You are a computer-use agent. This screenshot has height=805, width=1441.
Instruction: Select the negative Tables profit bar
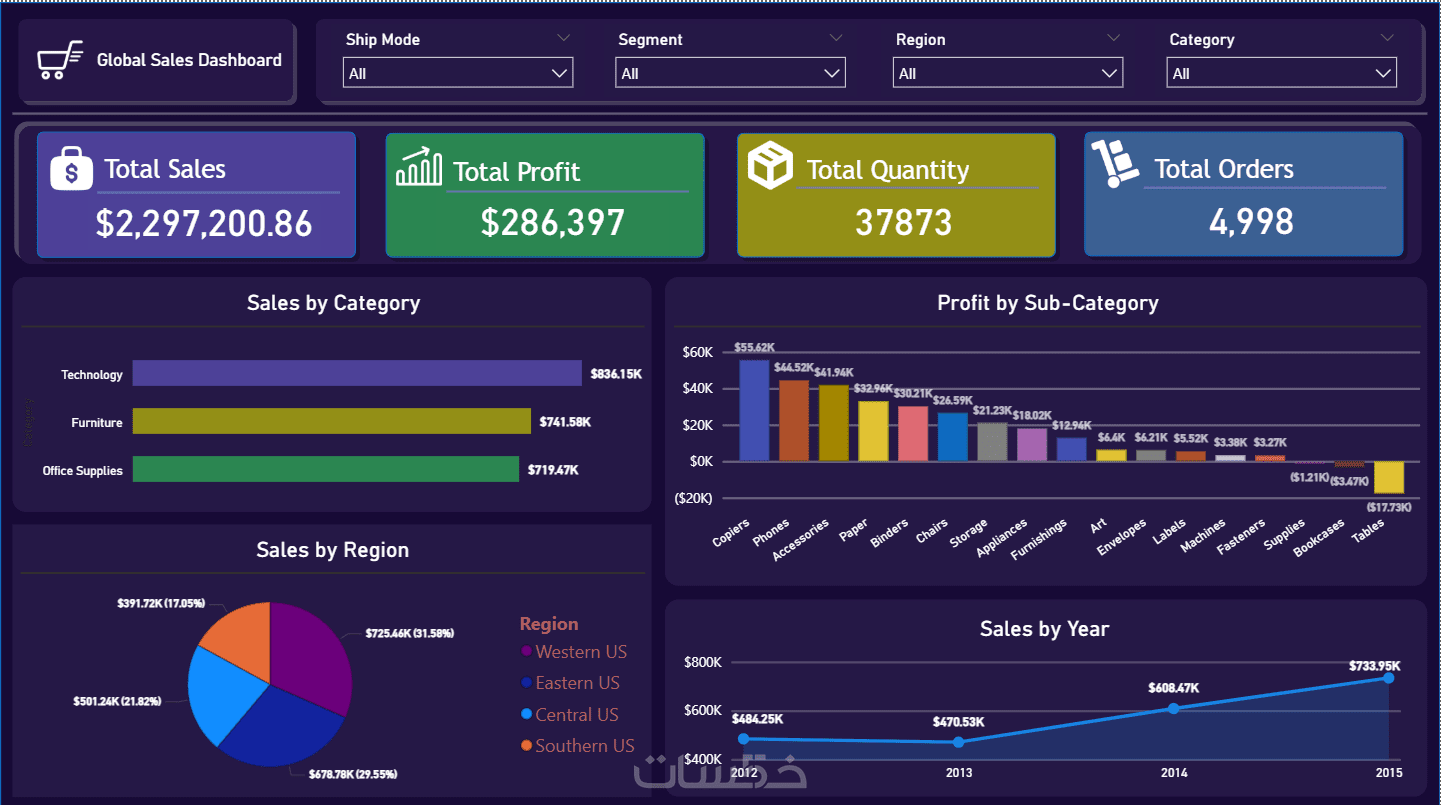click(x=1389, y=477)
